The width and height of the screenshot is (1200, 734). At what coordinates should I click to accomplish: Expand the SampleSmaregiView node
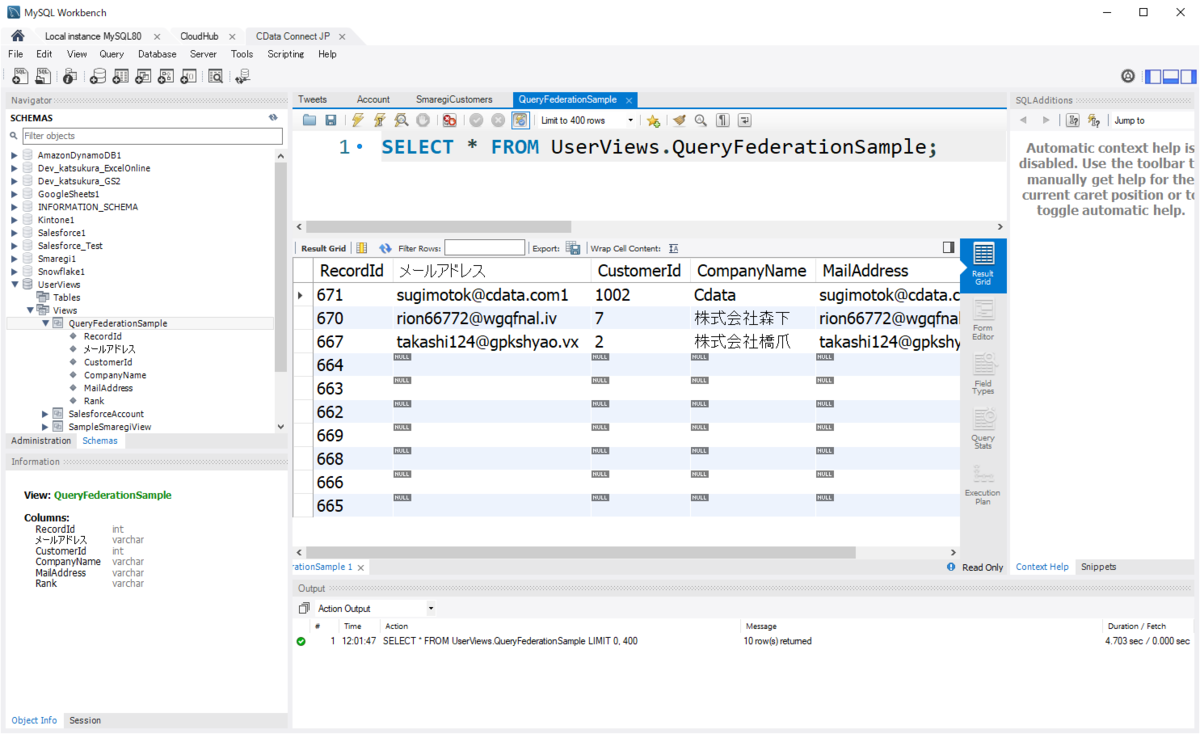(x=45, y=427)
